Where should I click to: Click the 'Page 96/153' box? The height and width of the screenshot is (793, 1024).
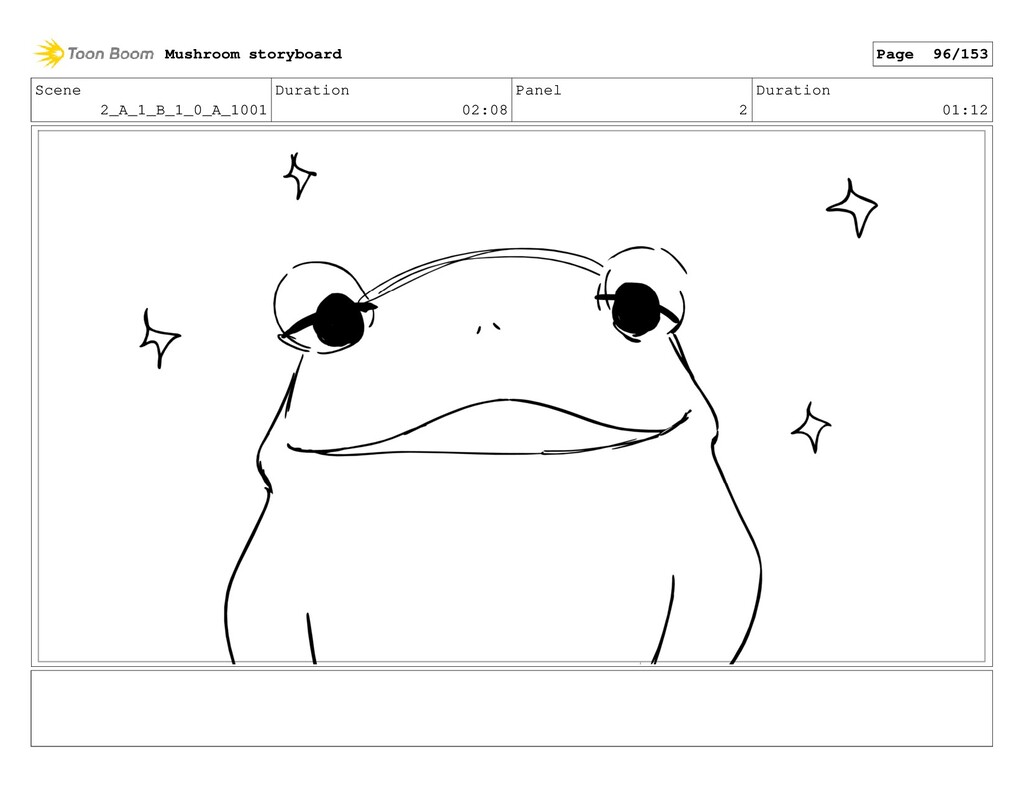pyautogui.click(x=932, y=54)
